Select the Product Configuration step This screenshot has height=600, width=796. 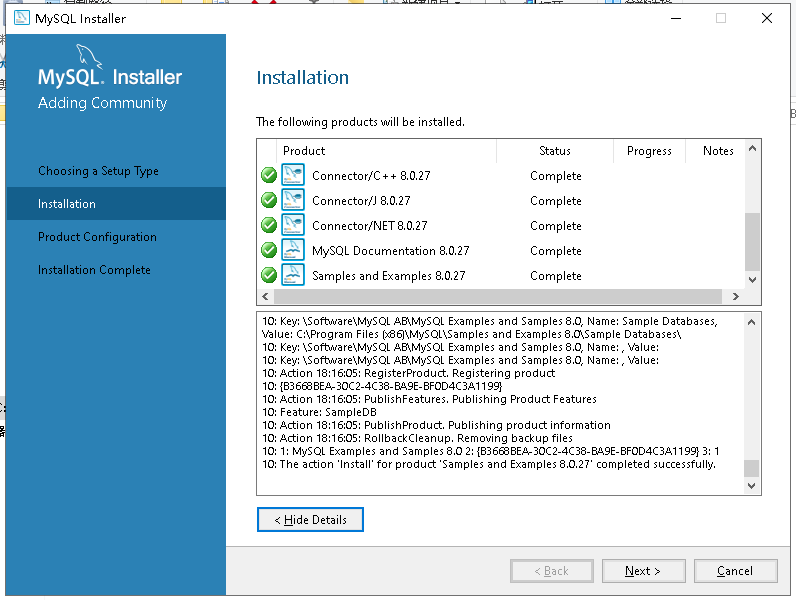97,237
